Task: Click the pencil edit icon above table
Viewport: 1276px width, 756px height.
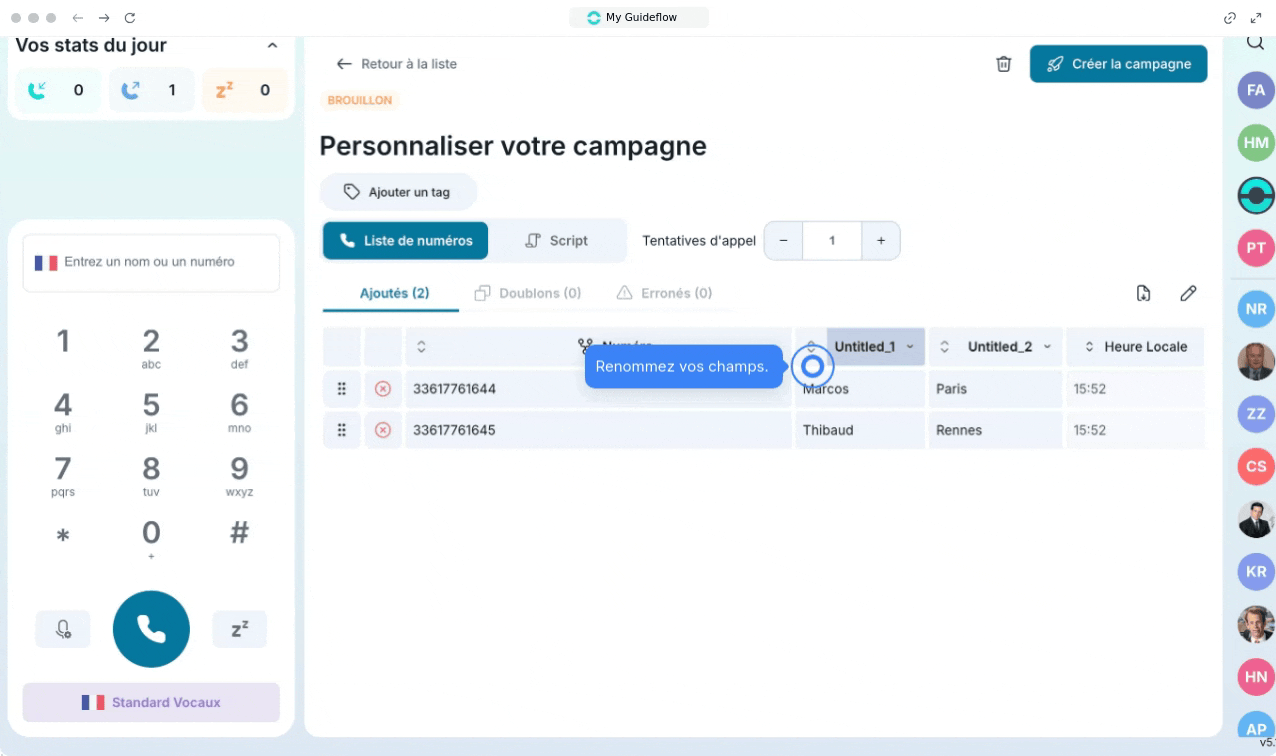Action: coord(1187,293)
